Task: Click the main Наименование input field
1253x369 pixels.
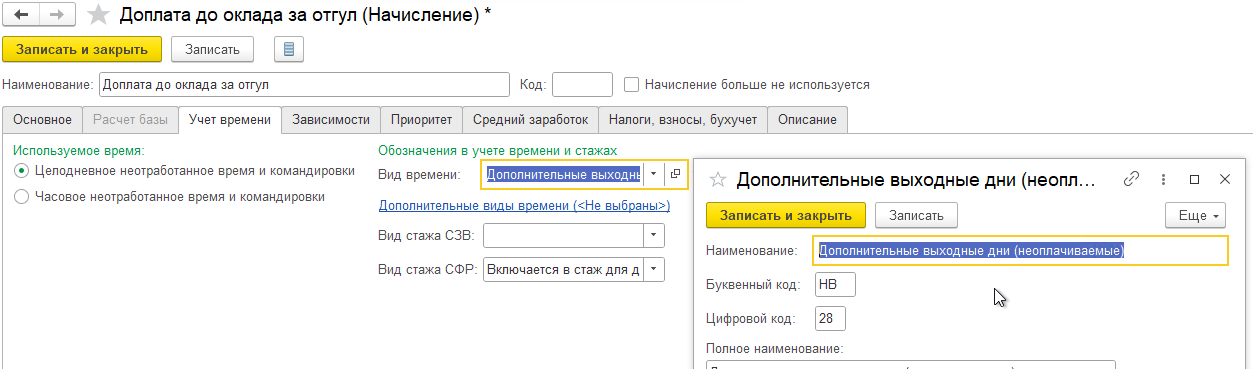Action: tap(305, 85)
